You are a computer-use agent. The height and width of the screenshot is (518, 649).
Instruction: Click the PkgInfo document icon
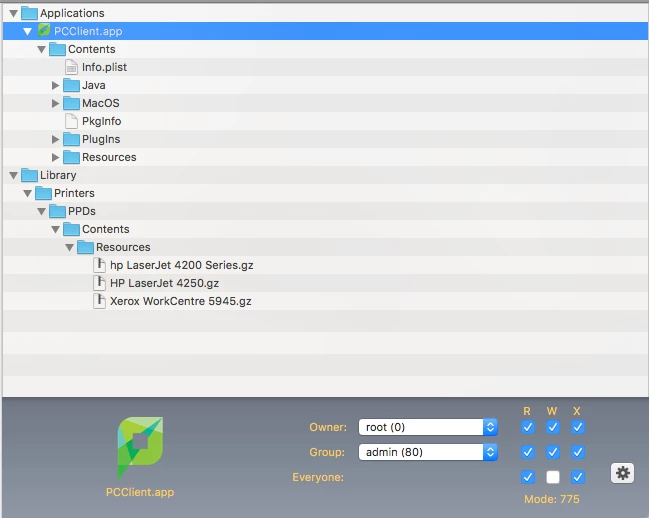point(72,121)
